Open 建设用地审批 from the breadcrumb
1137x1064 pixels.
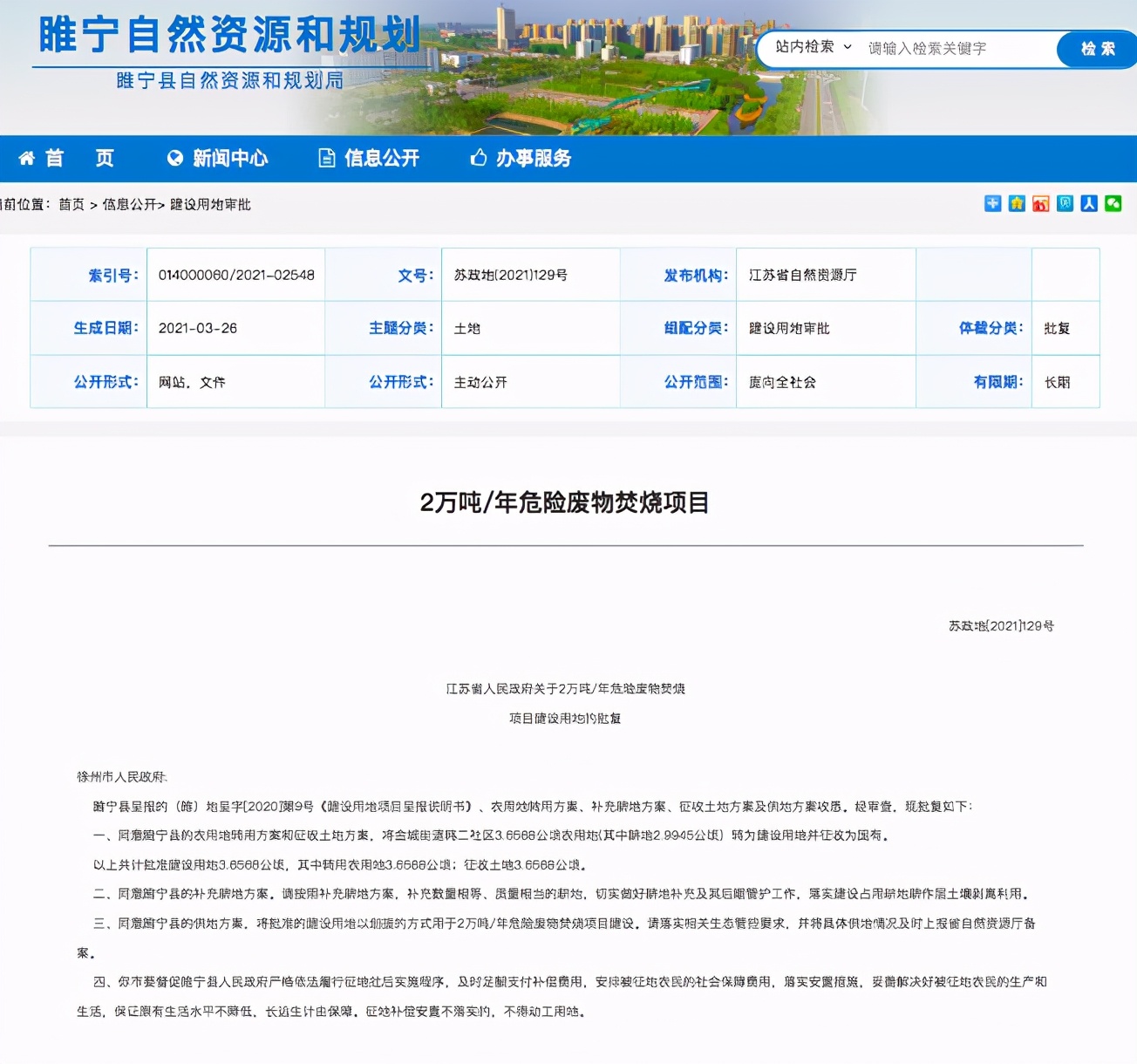[208, 208]
